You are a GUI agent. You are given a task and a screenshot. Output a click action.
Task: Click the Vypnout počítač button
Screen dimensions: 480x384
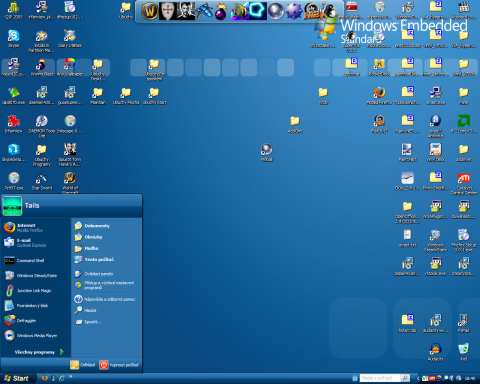click(x=119, y=365)
